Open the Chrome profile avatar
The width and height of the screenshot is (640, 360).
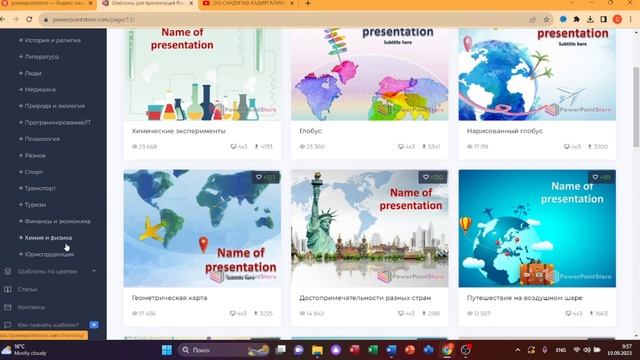click(618, 19)
